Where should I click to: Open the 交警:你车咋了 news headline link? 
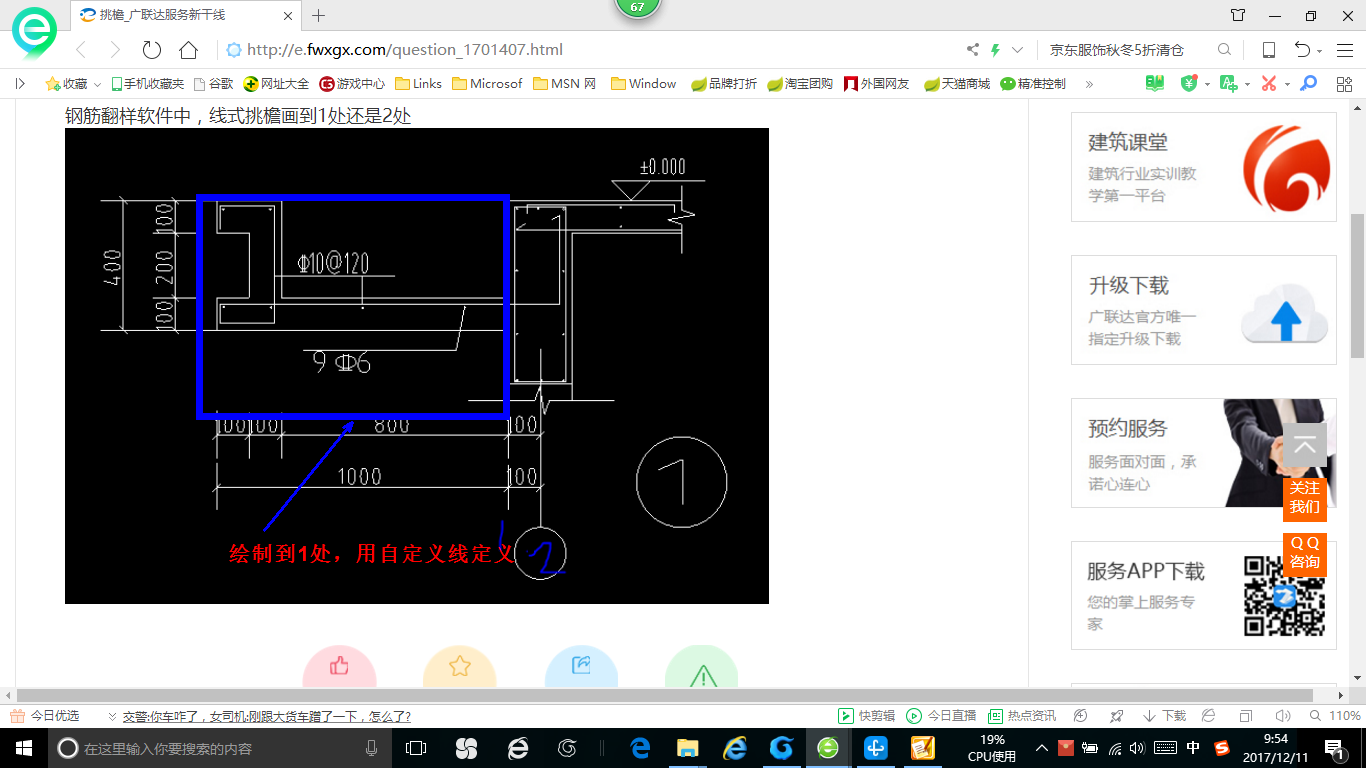(x=266, y=716)
